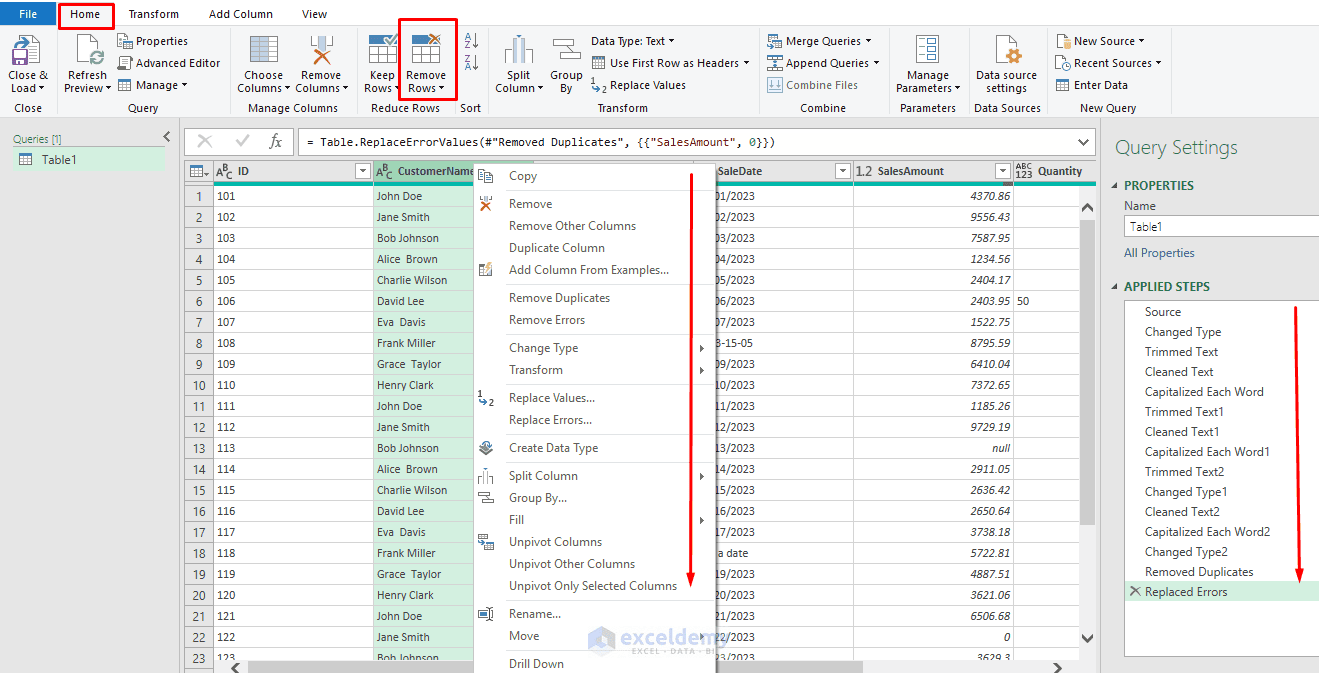Switch to the View tab
Viewport: 1319px width, 673px height.
(315, 14)
